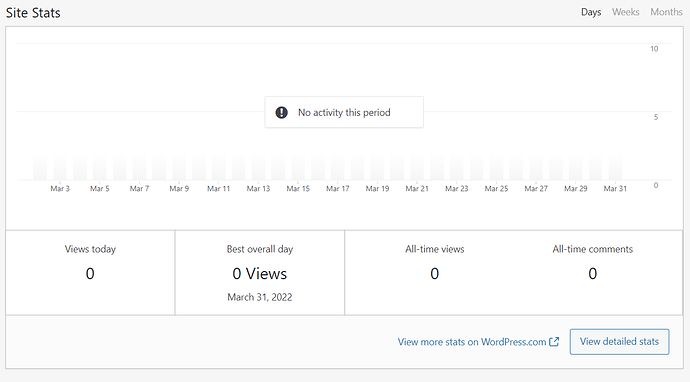Click the Mar 9 axis label
Image resolution: width=690 pixels, height=382 pixels.
179,188
